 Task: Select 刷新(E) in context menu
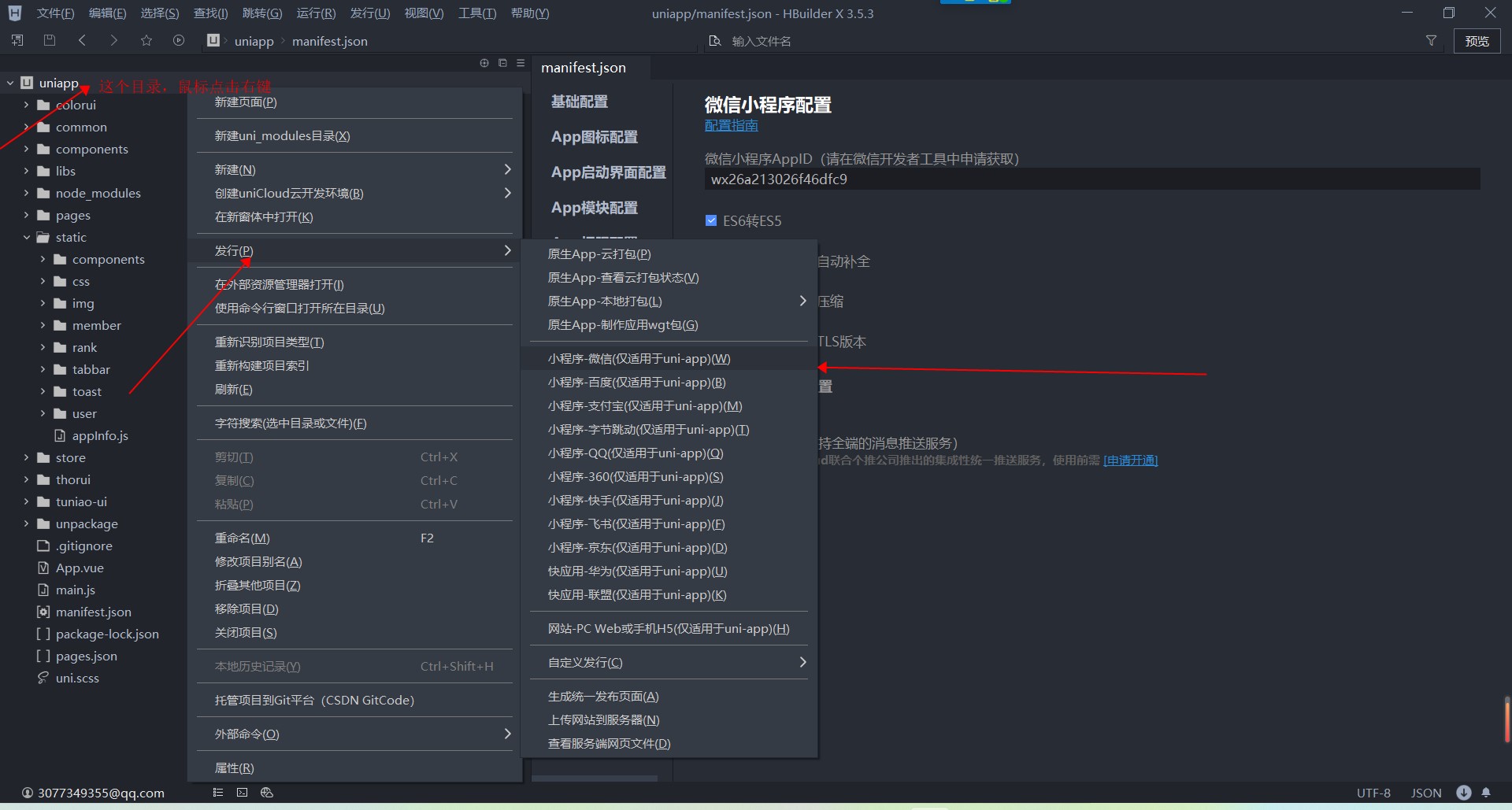click(x=355, y=389)
